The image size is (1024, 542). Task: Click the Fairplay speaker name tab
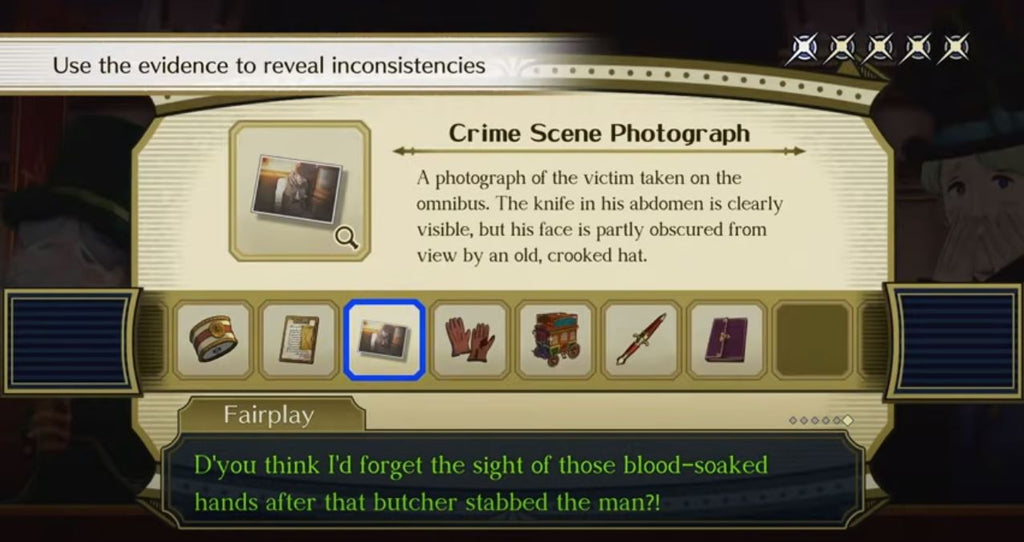269,415
